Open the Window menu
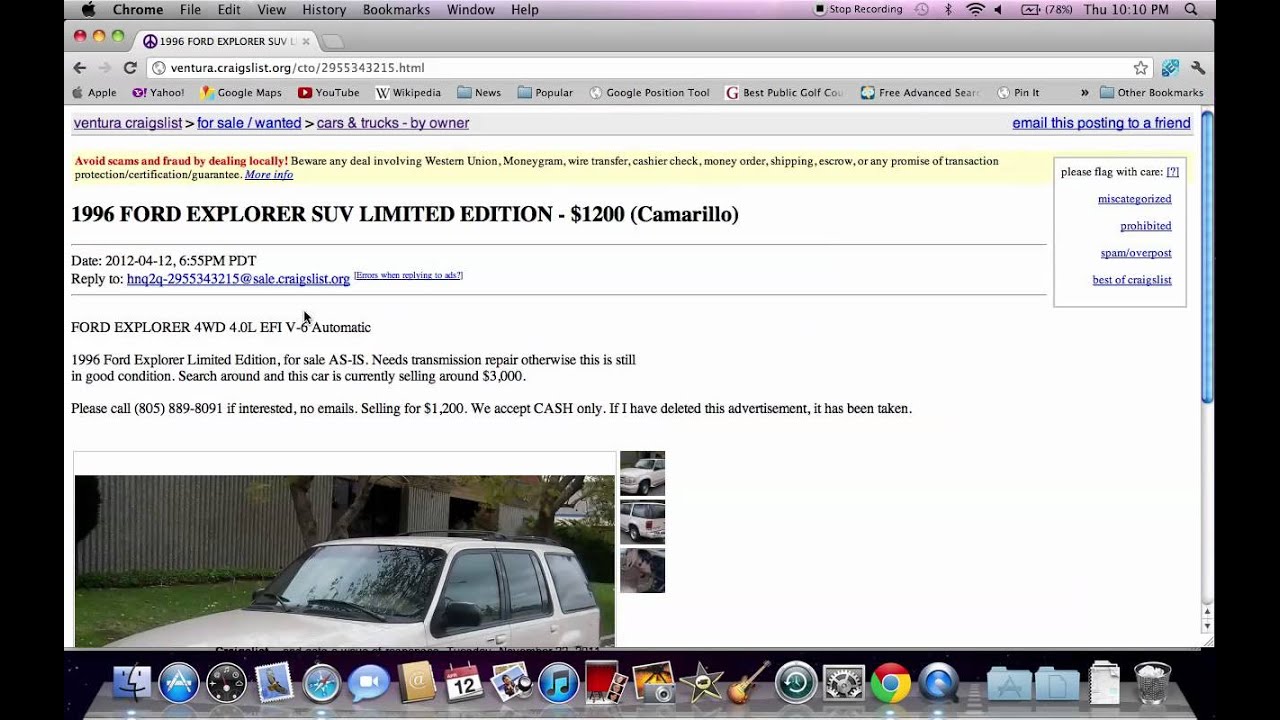1280x720 pixels. pyautogui.click(x=471, y=10)
